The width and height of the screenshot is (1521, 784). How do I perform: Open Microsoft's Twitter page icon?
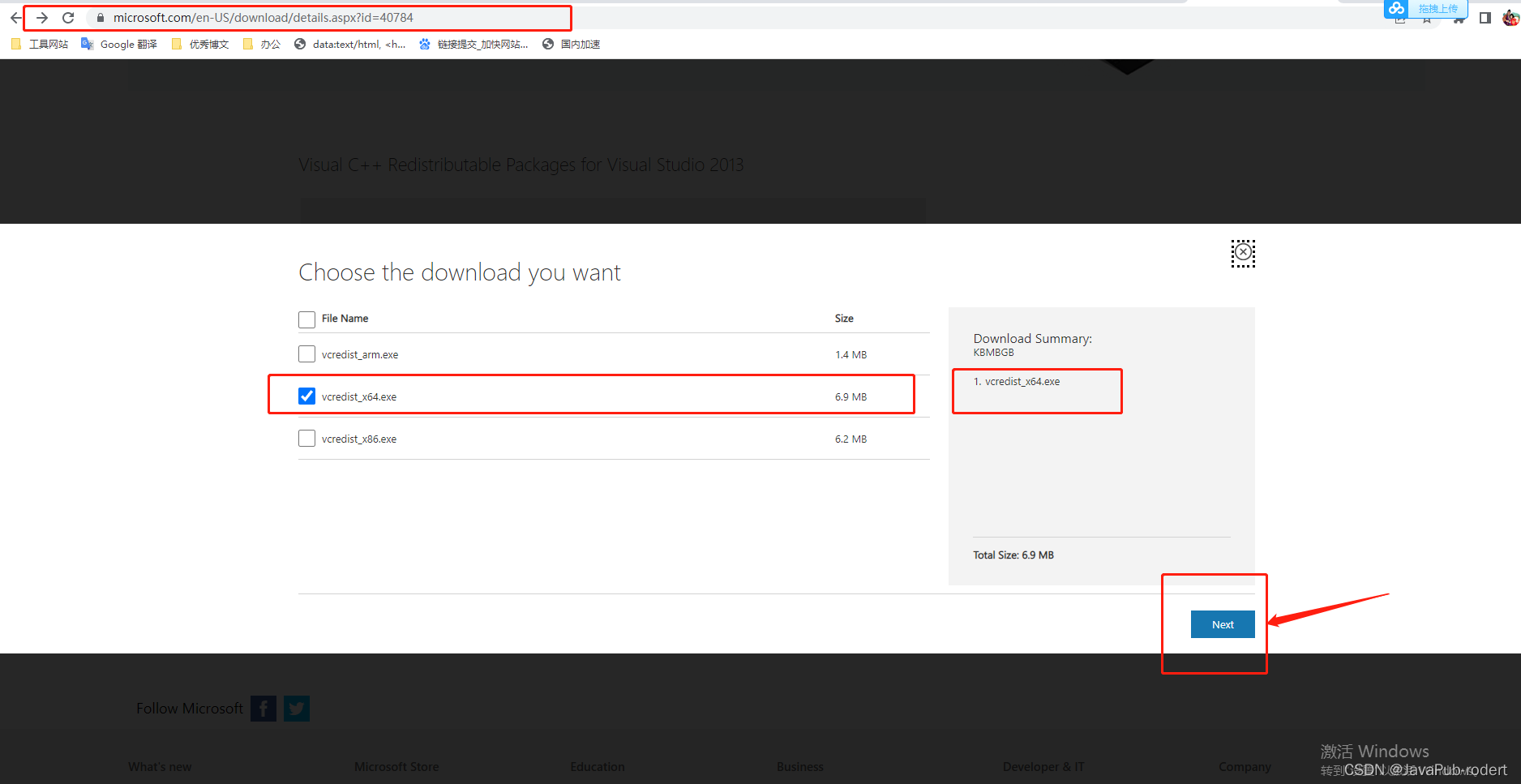(296, 708)
